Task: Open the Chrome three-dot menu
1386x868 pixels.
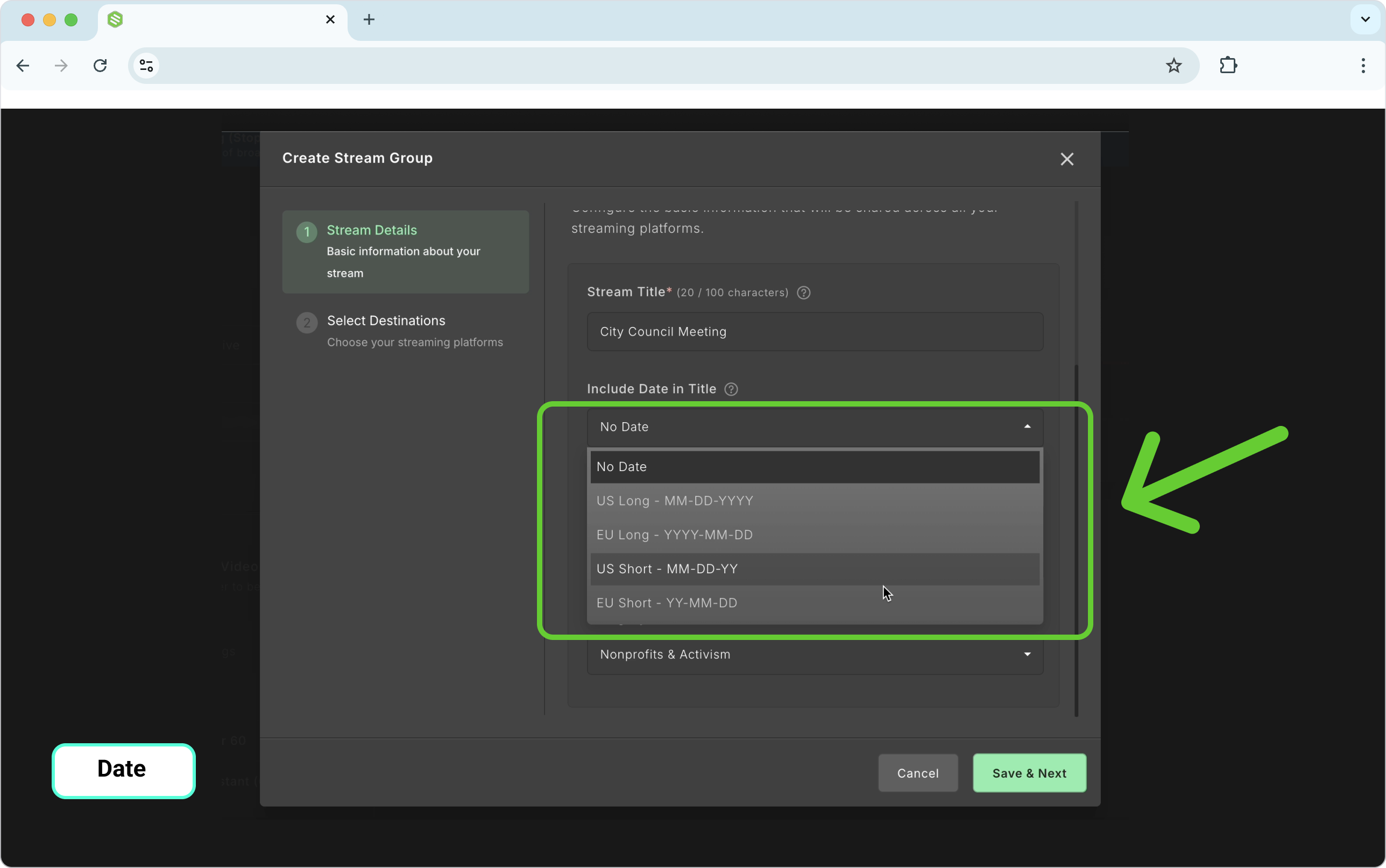Action: point(1363,66)
